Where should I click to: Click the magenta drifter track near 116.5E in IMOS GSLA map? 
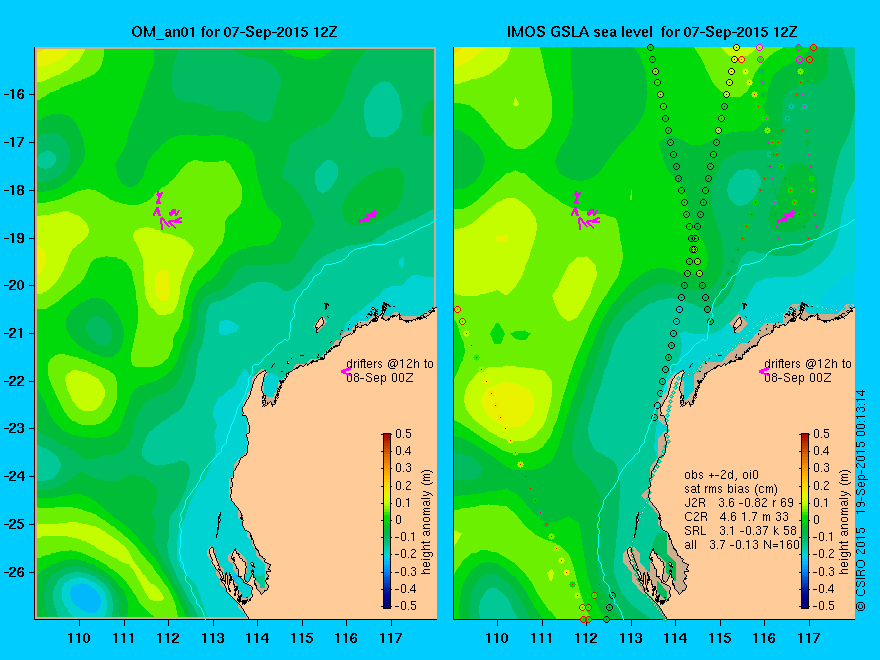(x=786, y=217)
